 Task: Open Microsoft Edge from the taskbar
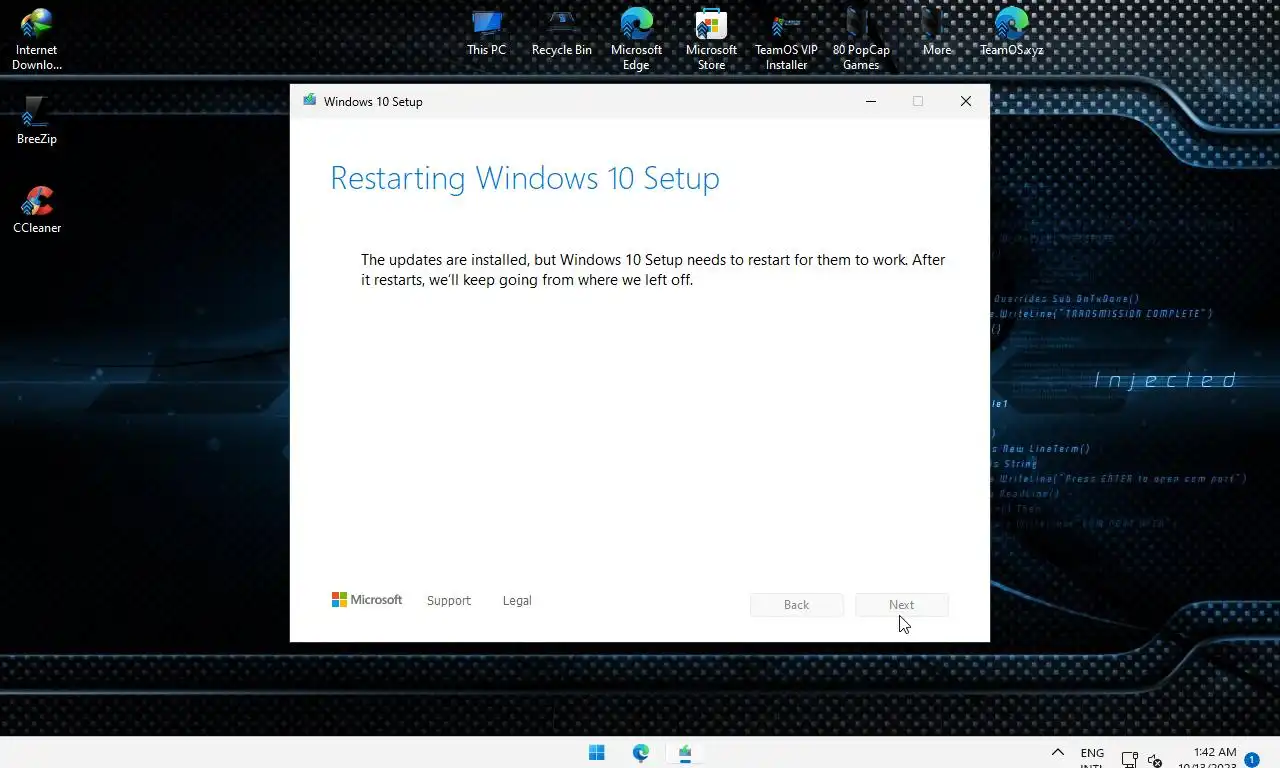[x=641, y=753]
